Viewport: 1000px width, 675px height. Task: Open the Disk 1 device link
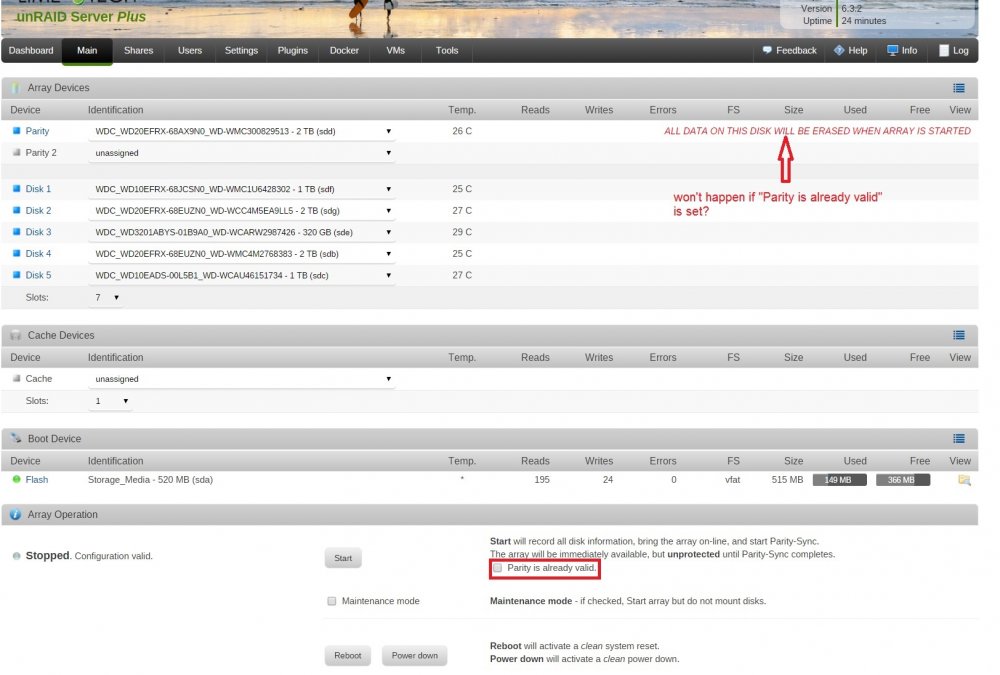(38, 189)
